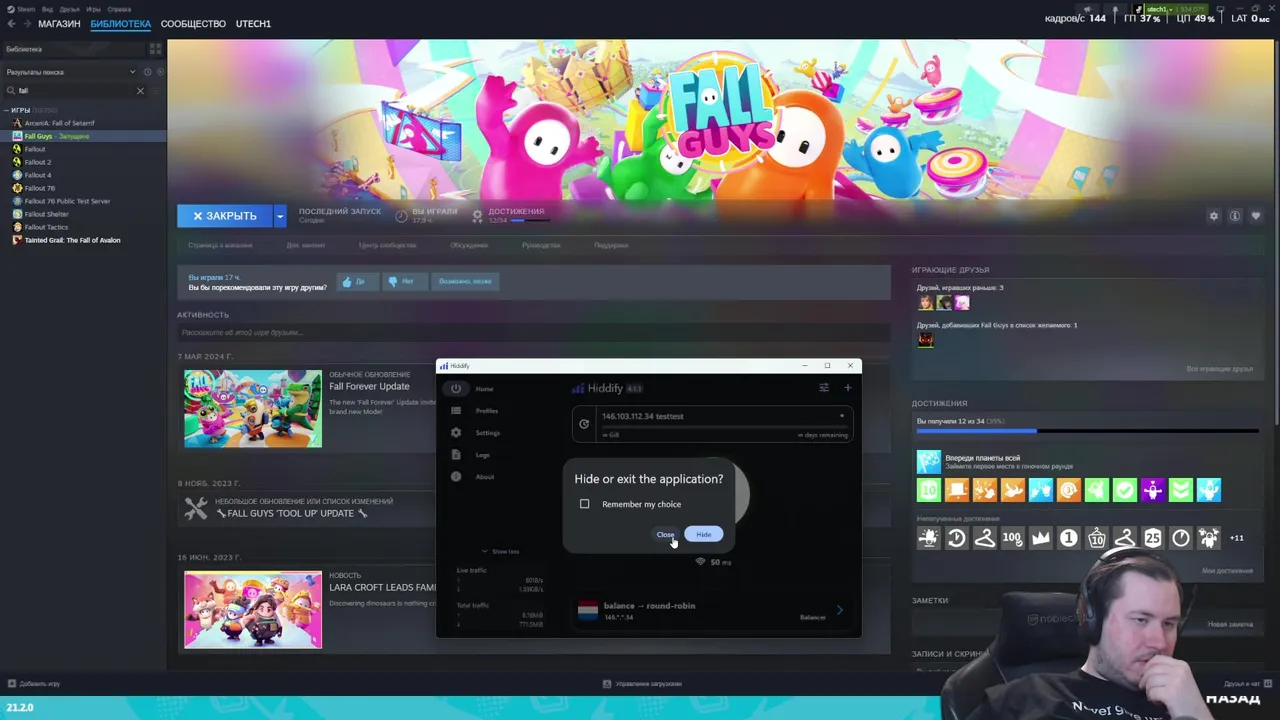
Task: Open the Игры menu
Action: (93, 9)
